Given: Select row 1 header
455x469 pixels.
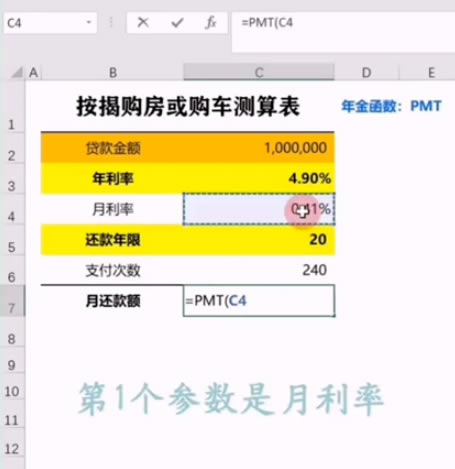Looking at the screenshot, I should (x=12, y=107).
